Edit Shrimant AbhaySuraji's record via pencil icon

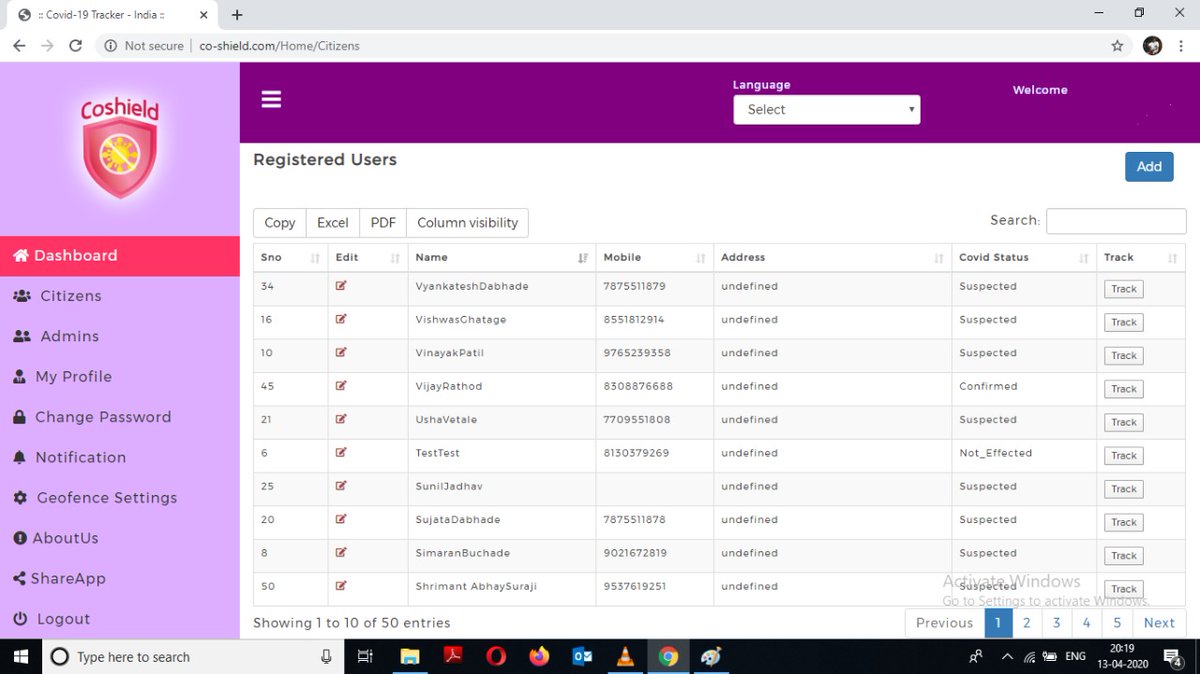[341, 586]
